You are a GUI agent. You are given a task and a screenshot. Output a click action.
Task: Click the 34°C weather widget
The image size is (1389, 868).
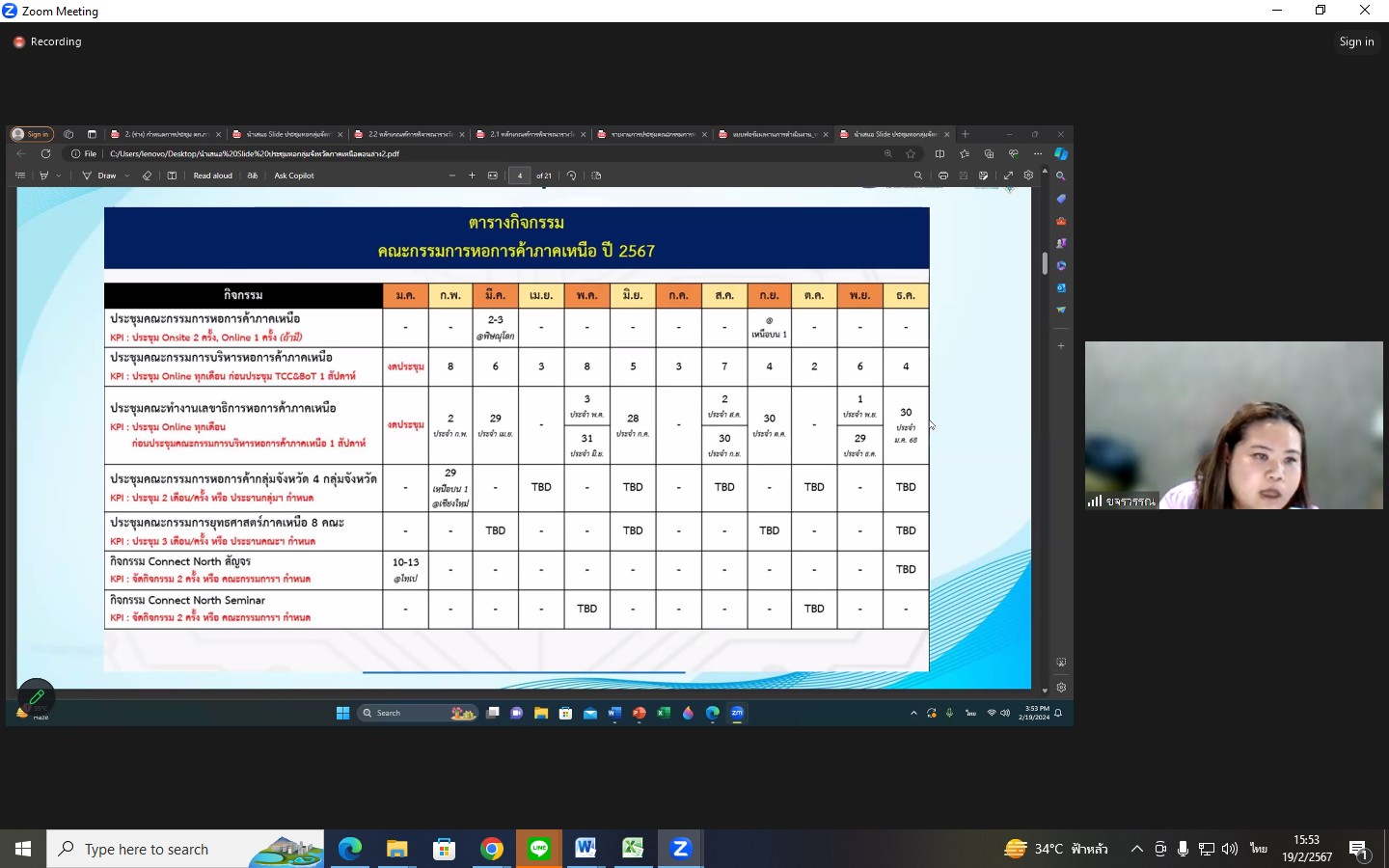point(1056,849)
